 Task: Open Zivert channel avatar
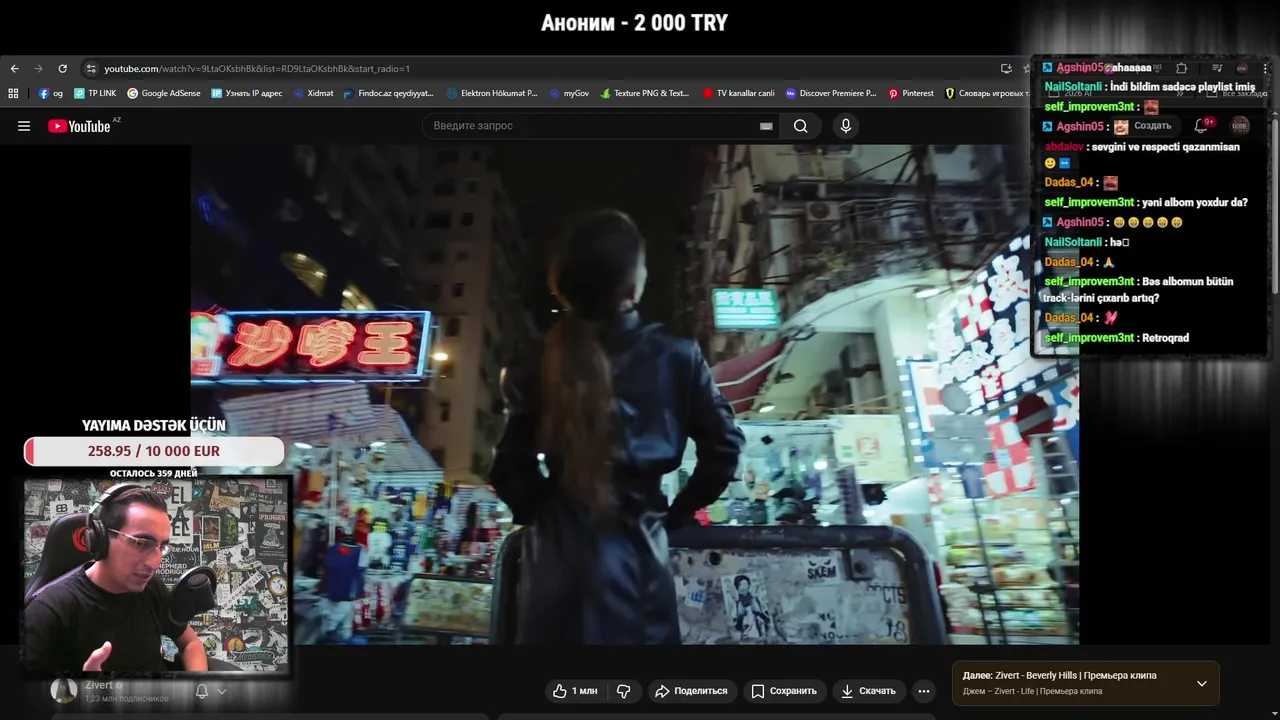tap(64, 690)
